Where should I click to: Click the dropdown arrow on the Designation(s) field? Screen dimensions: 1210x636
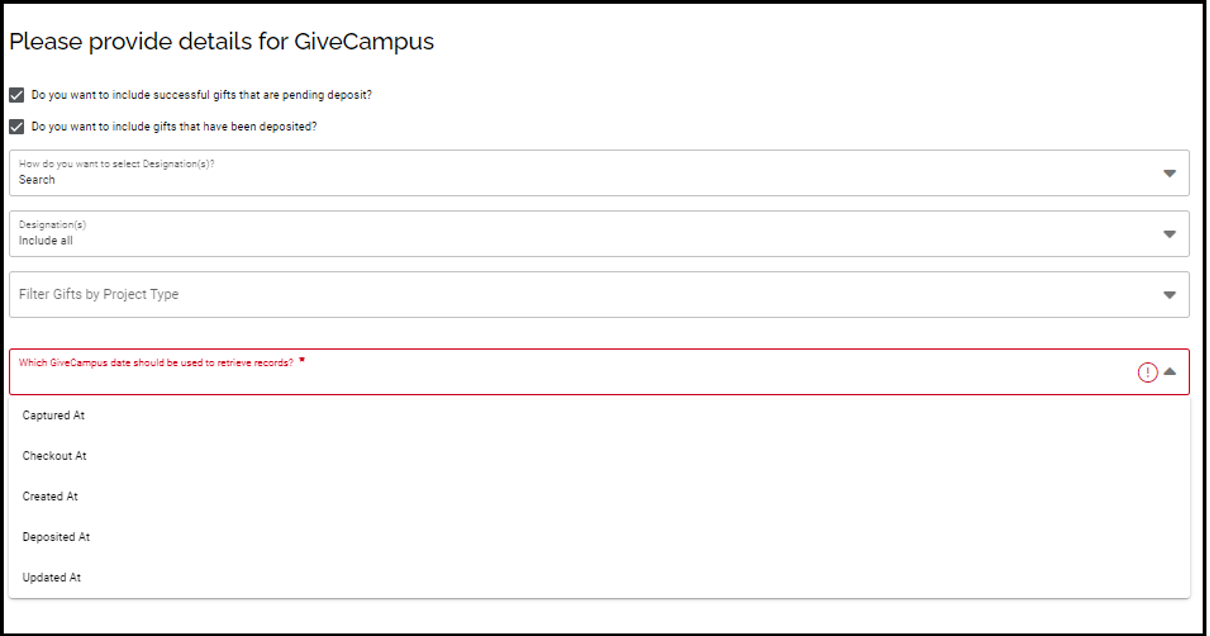(x=1170, y=232)
